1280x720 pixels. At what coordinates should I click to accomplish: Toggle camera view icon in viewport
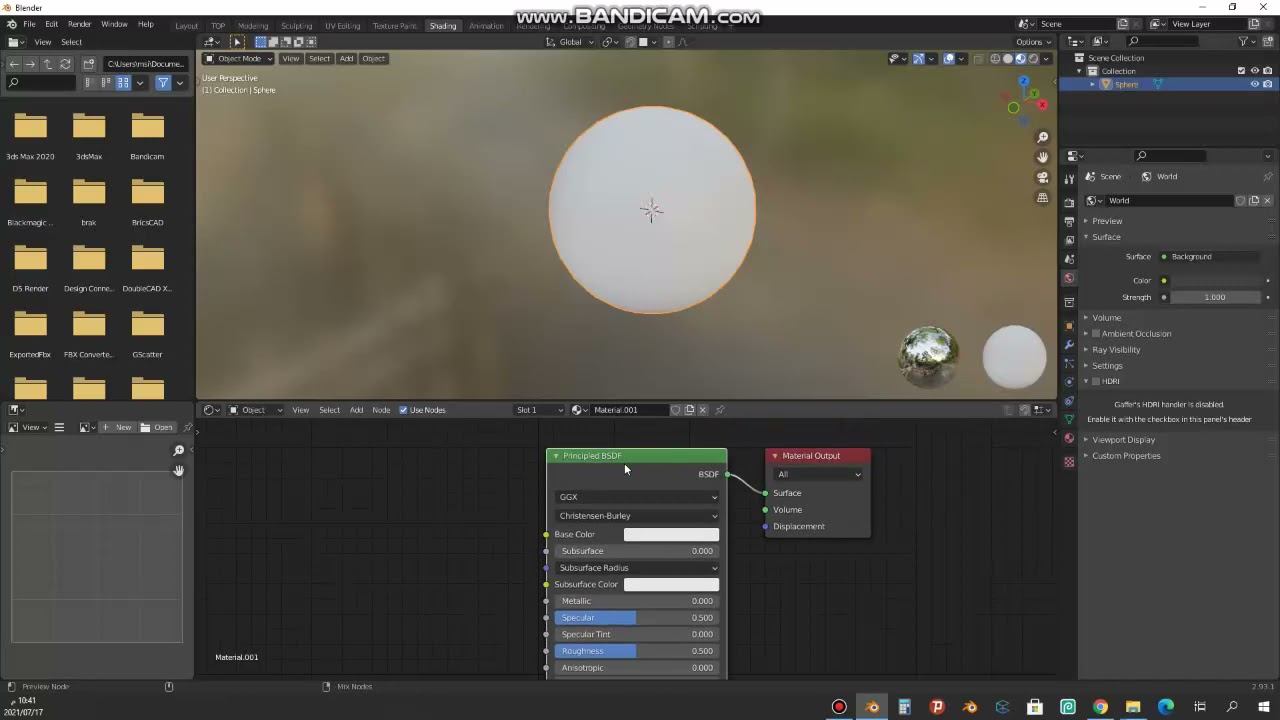(x=1042, y=177)
